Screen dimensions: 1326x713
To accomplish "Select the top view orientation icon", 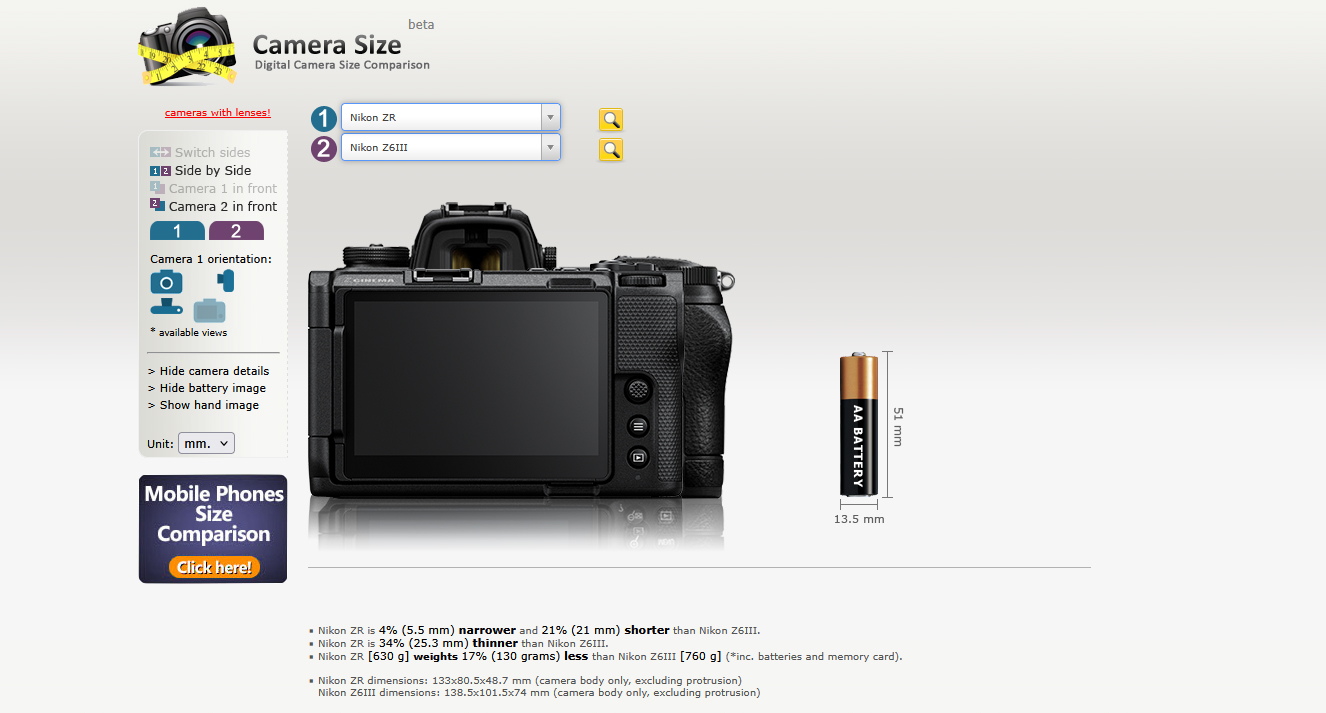I will 166,308.
